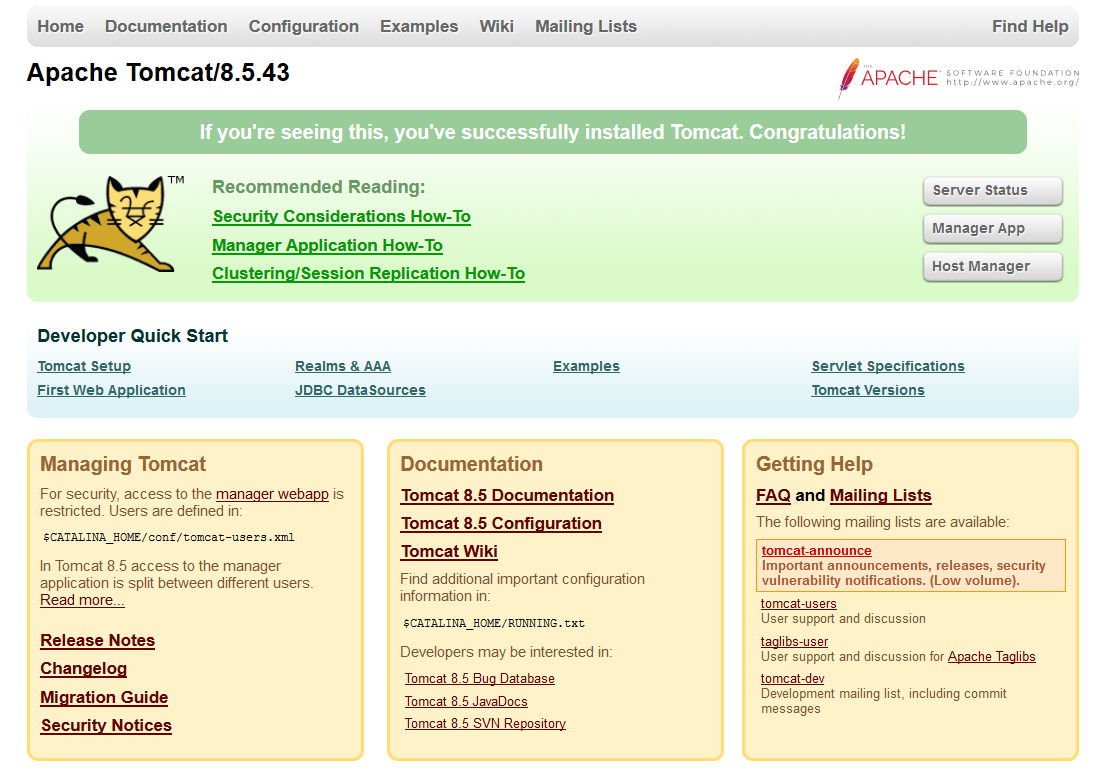Go to Configuration in the top navigation
The width and height of the screenshot is (1103, 769).
point(304,27)
